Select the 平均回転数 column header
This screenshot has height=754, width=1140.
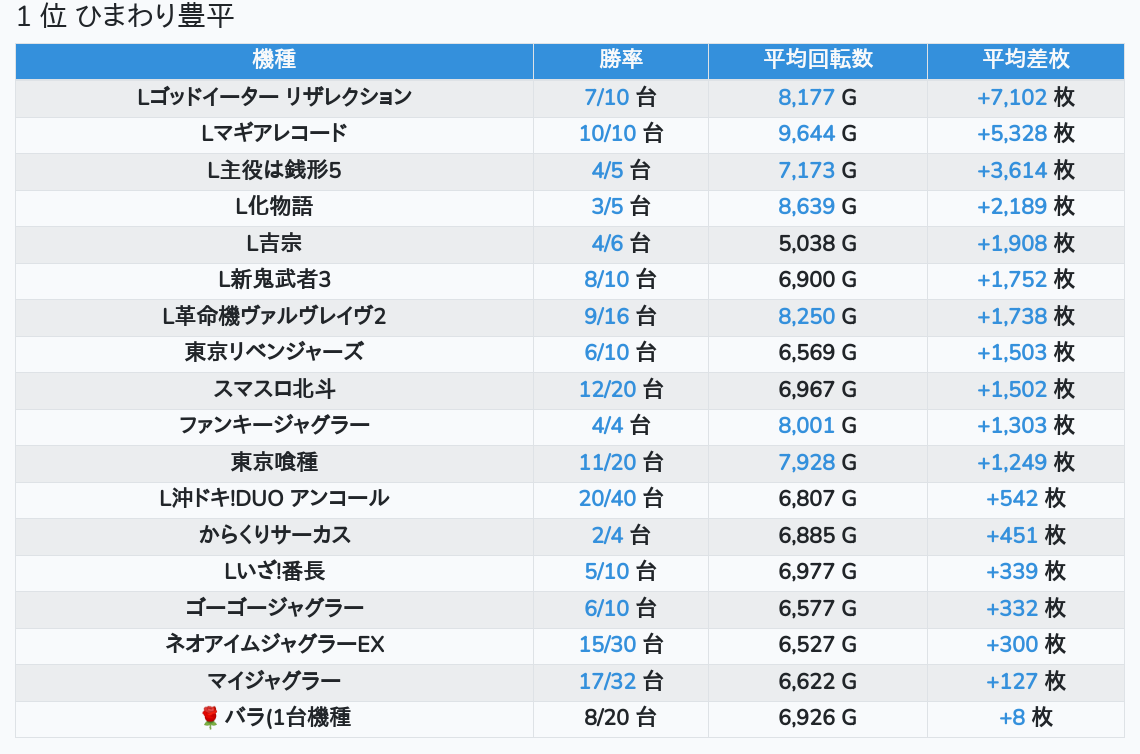818,59
